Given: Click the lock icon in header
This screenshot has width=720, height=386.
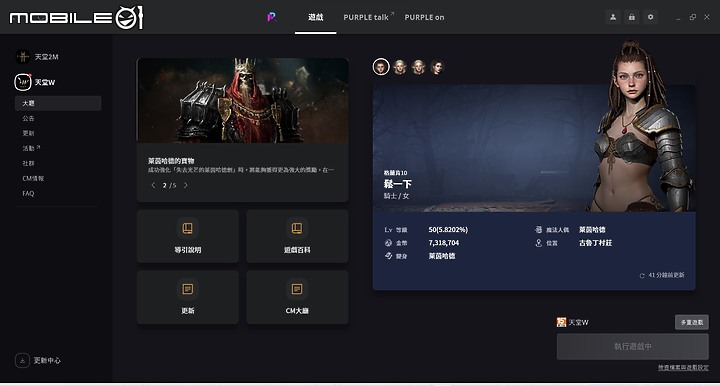Looking at the screenshot, I should 631,17.
